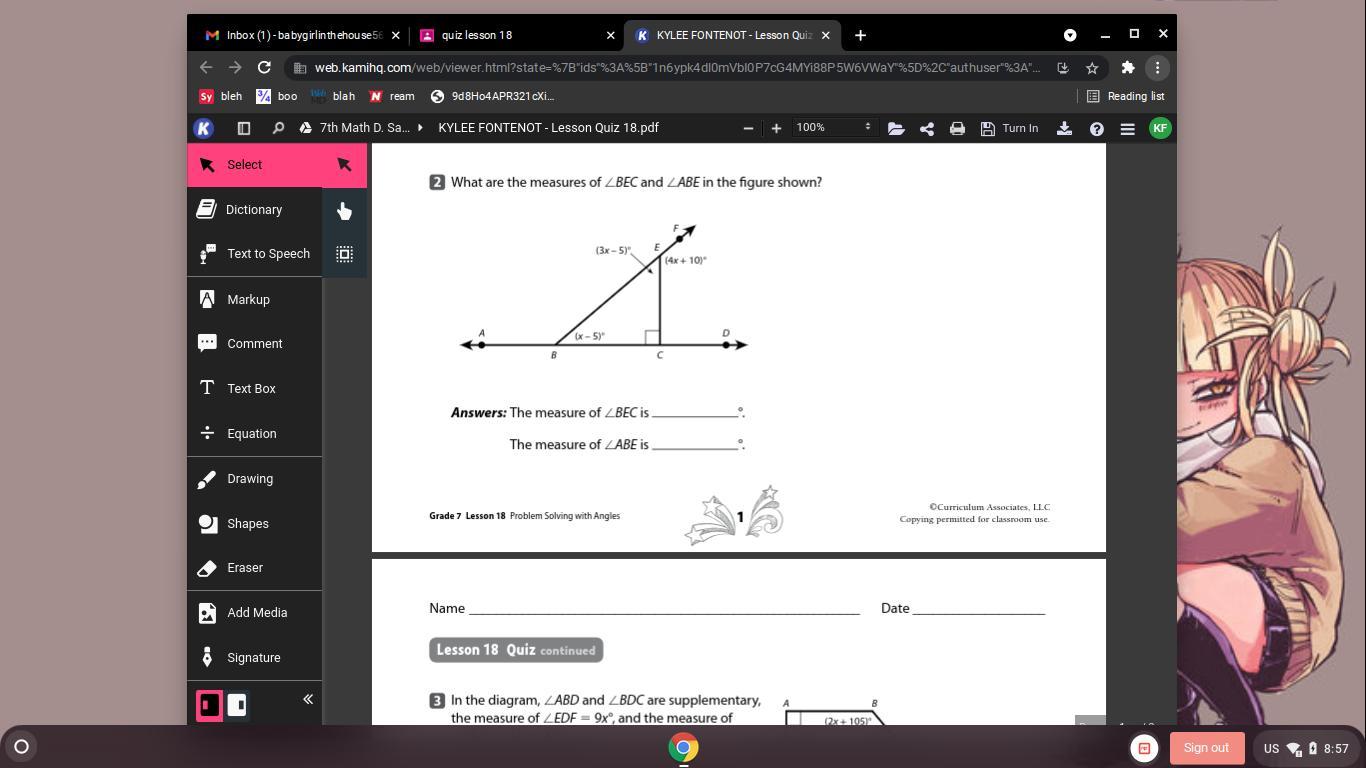Bookmark this page with star
This screenshot has height=768, width=1366.
click(1092, 68)
